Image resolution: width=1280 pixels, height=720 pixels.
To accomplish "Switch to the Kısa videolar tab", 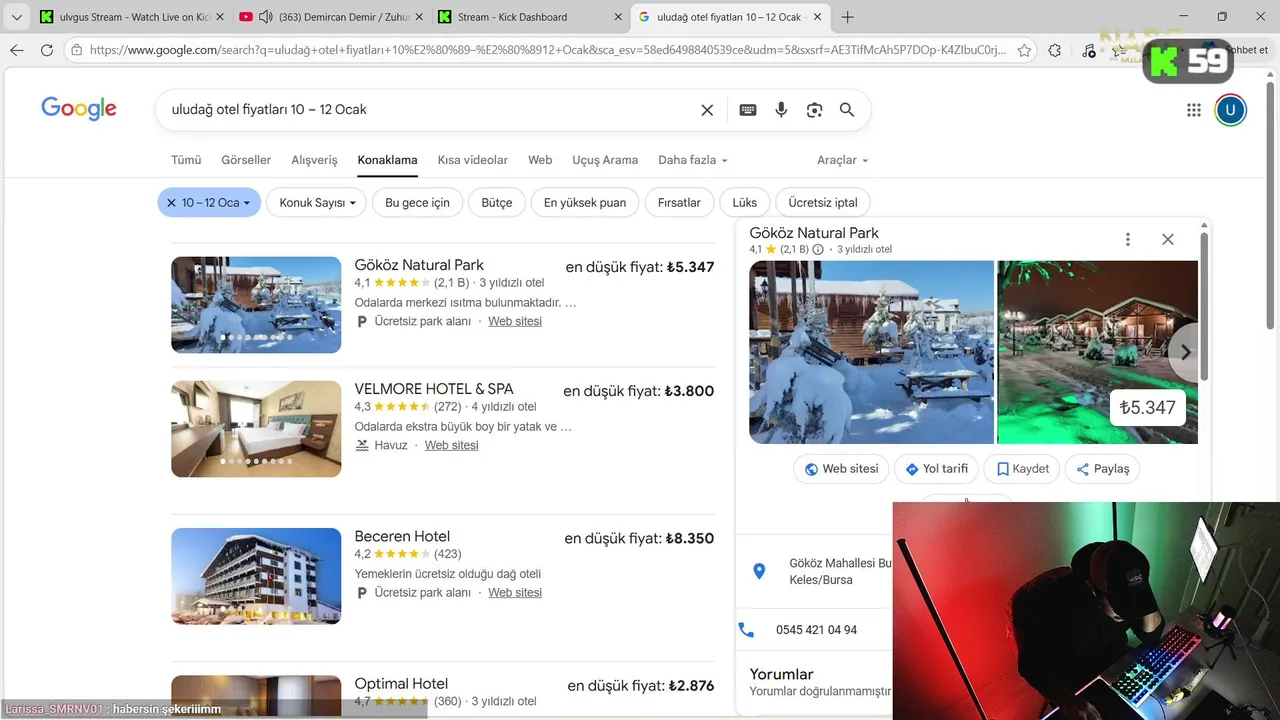I will pyautogui.click(x=473, y=160).
